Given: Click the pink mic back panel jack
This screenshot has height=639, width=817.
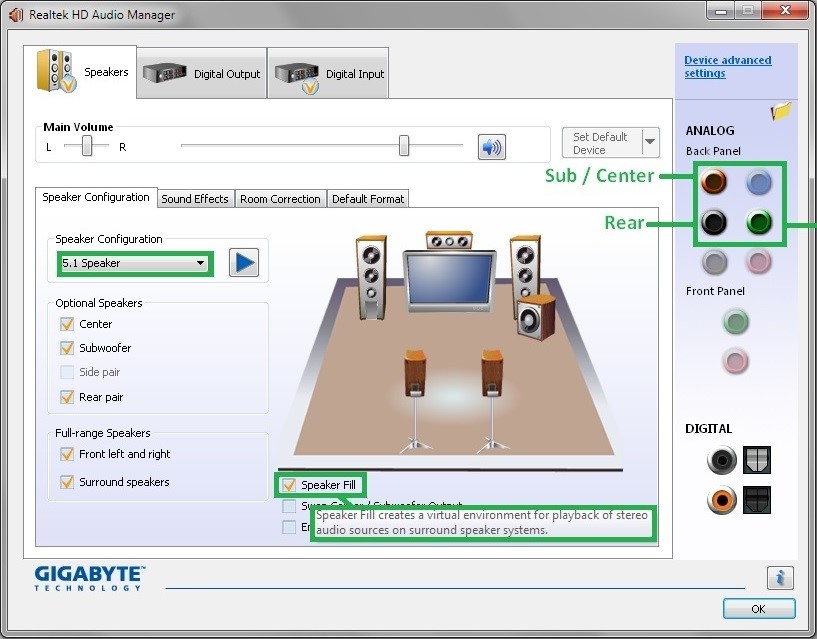Looking at the screenshot, I should point(758,262).
